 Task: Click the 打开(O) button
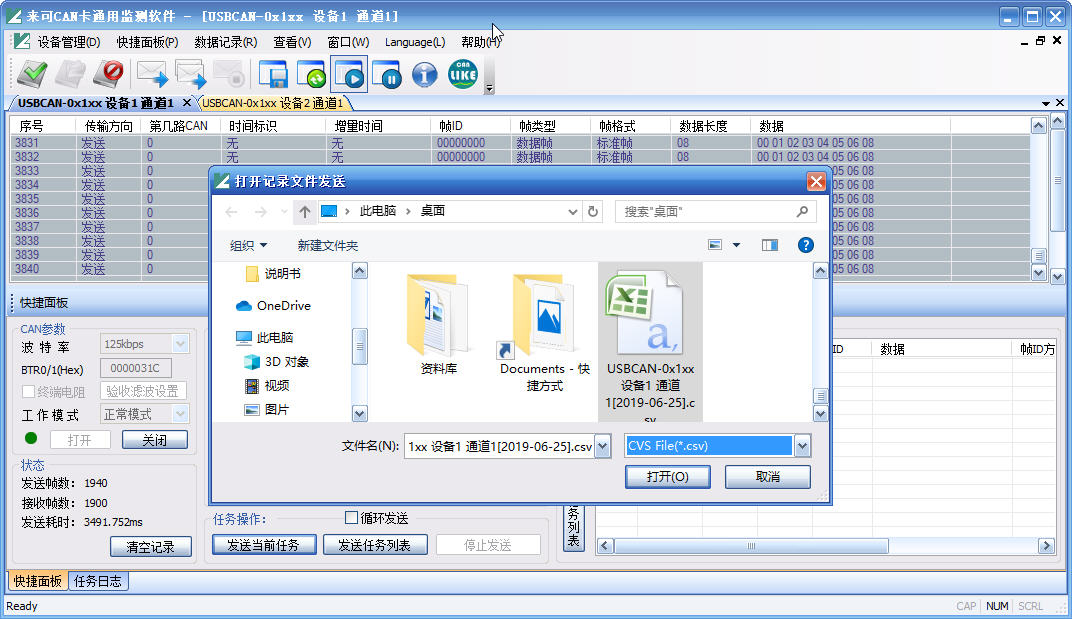tap(667, 477)
